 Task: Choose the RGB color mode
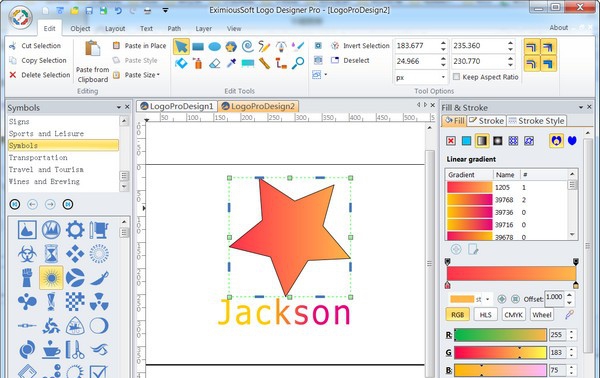457,314
